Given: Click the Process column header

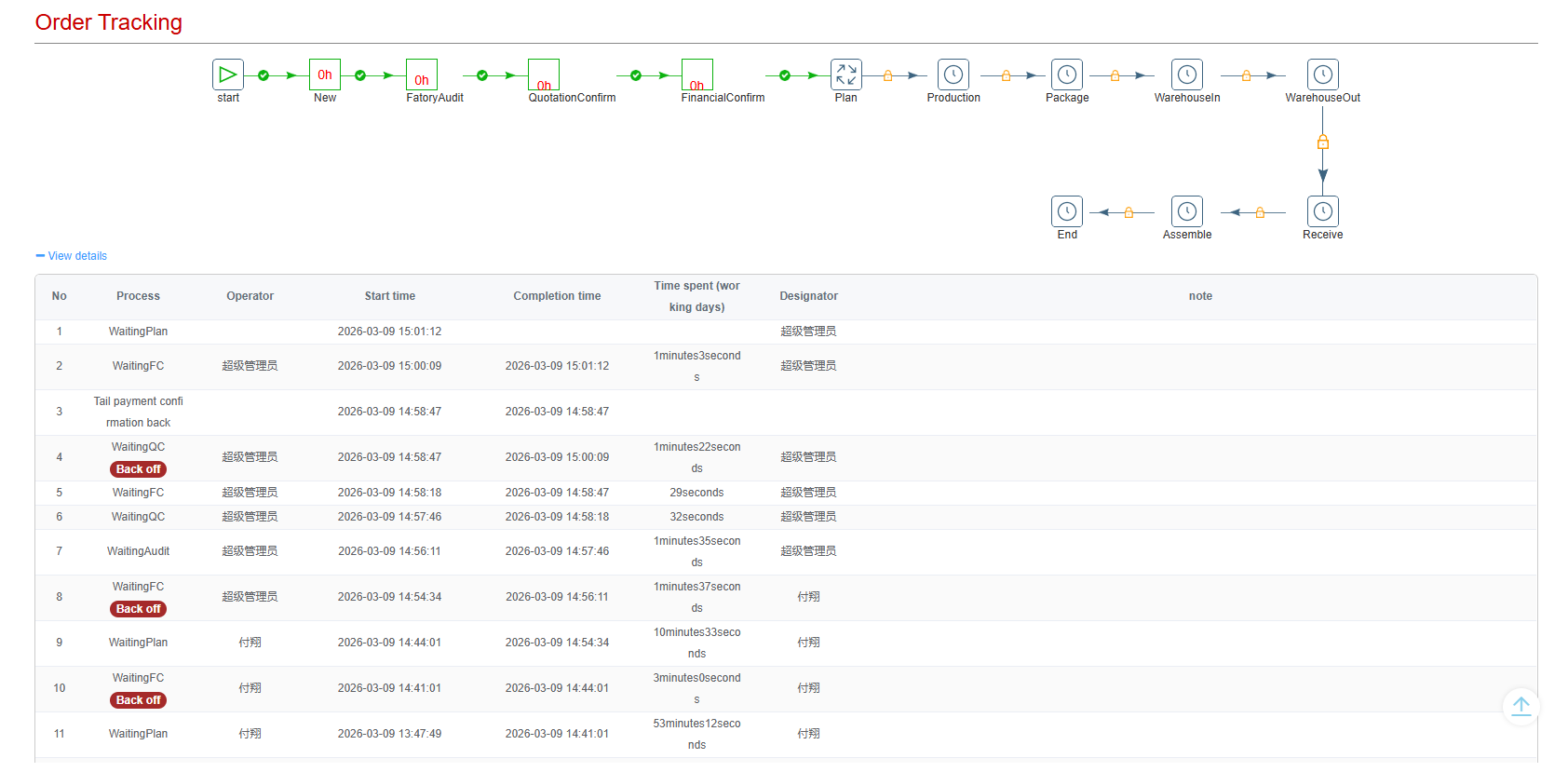Looking at the screenshot, I should [139, 296].
